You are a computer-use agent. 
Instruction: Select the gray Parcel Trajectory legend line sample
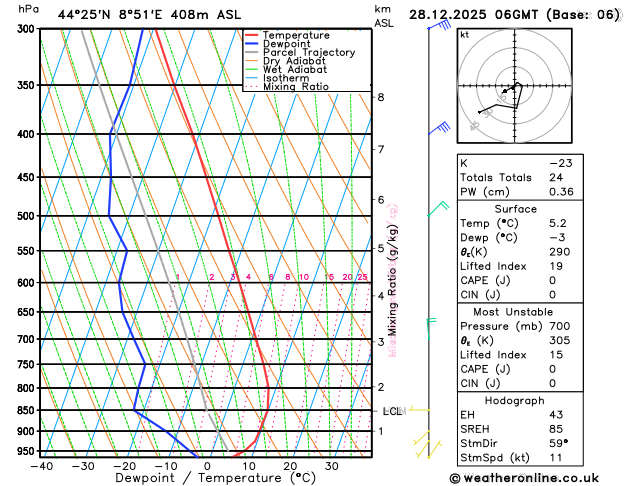252,53
